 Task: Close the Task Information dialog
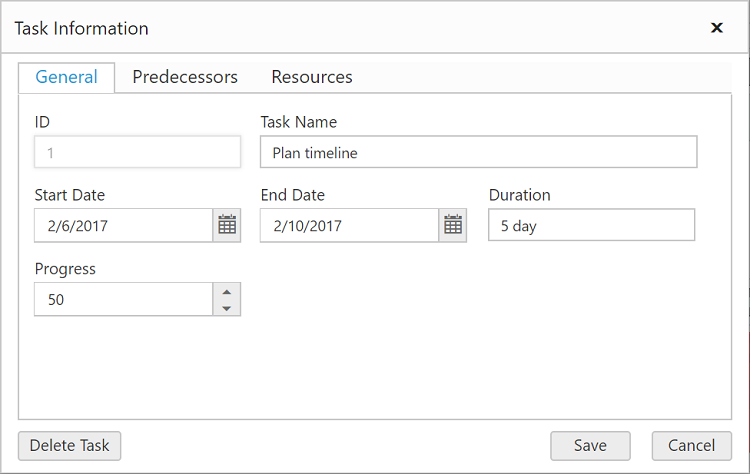(x=716, y=28)
